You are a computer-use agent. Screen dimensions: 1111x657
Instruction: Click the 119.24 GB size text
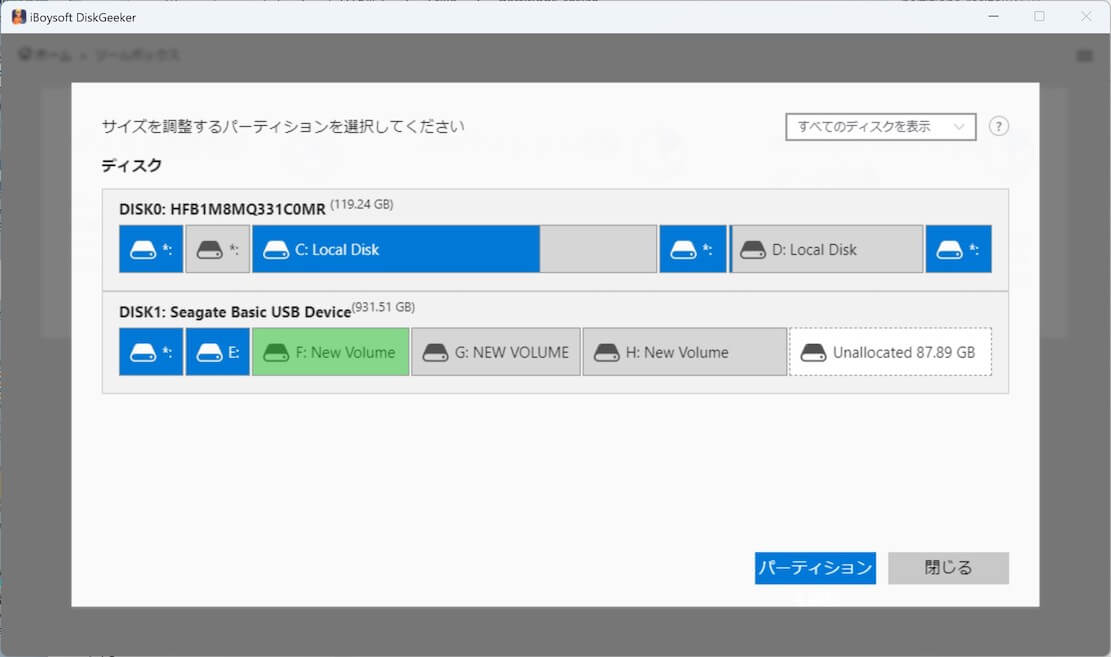pyautogui.click(x=362, y=204)
